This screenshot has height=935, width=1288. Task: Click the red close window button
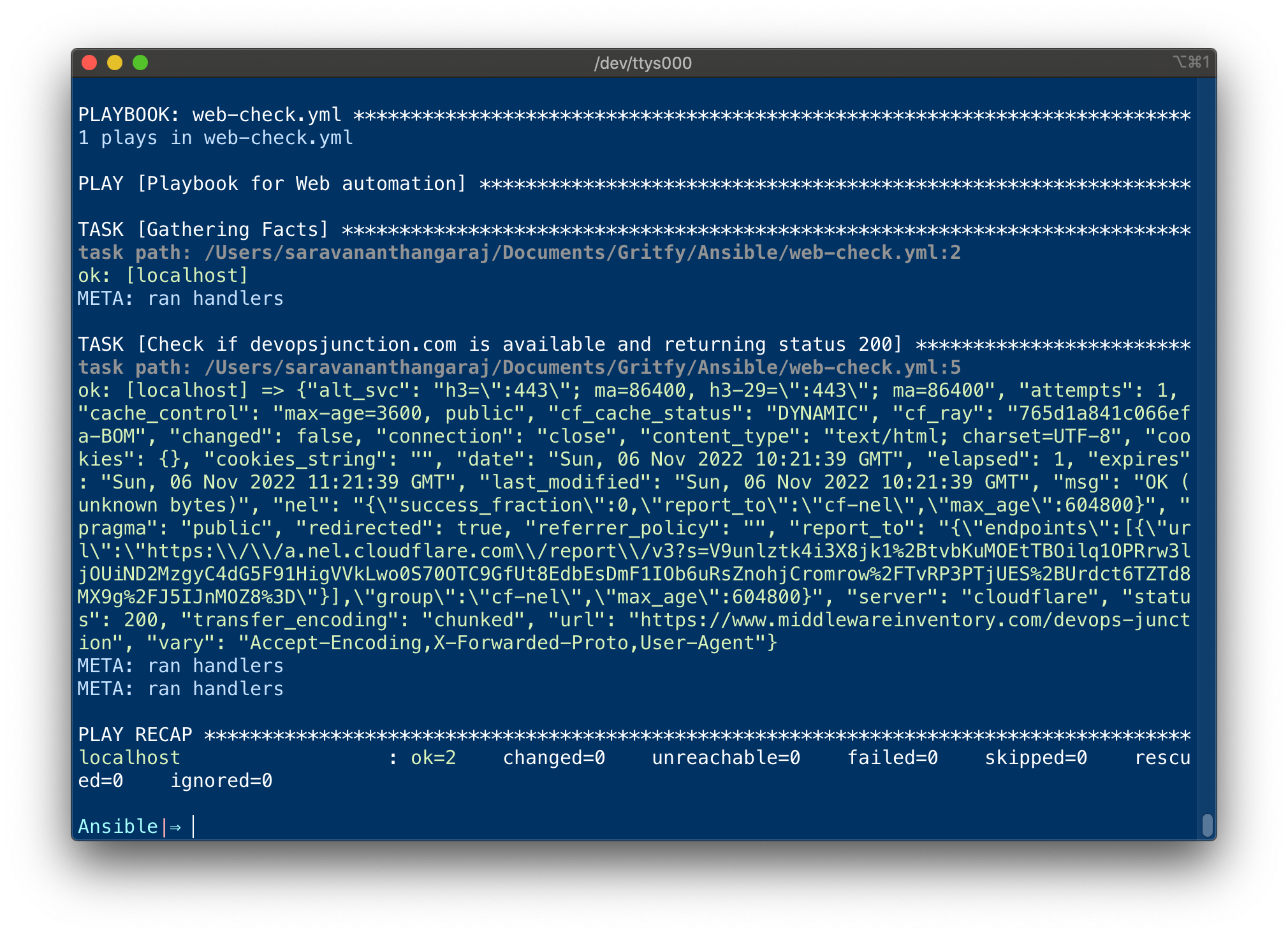click(x=89, y=63)
